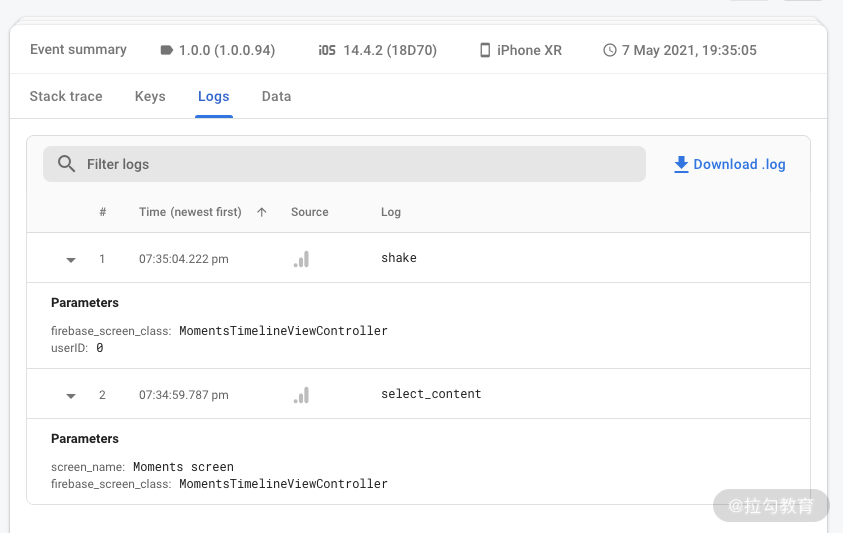The width and height of the screenshot is (843, 533).
Task: Click OS version 14.4.2 (18D70)
Action: coord(390,50)
